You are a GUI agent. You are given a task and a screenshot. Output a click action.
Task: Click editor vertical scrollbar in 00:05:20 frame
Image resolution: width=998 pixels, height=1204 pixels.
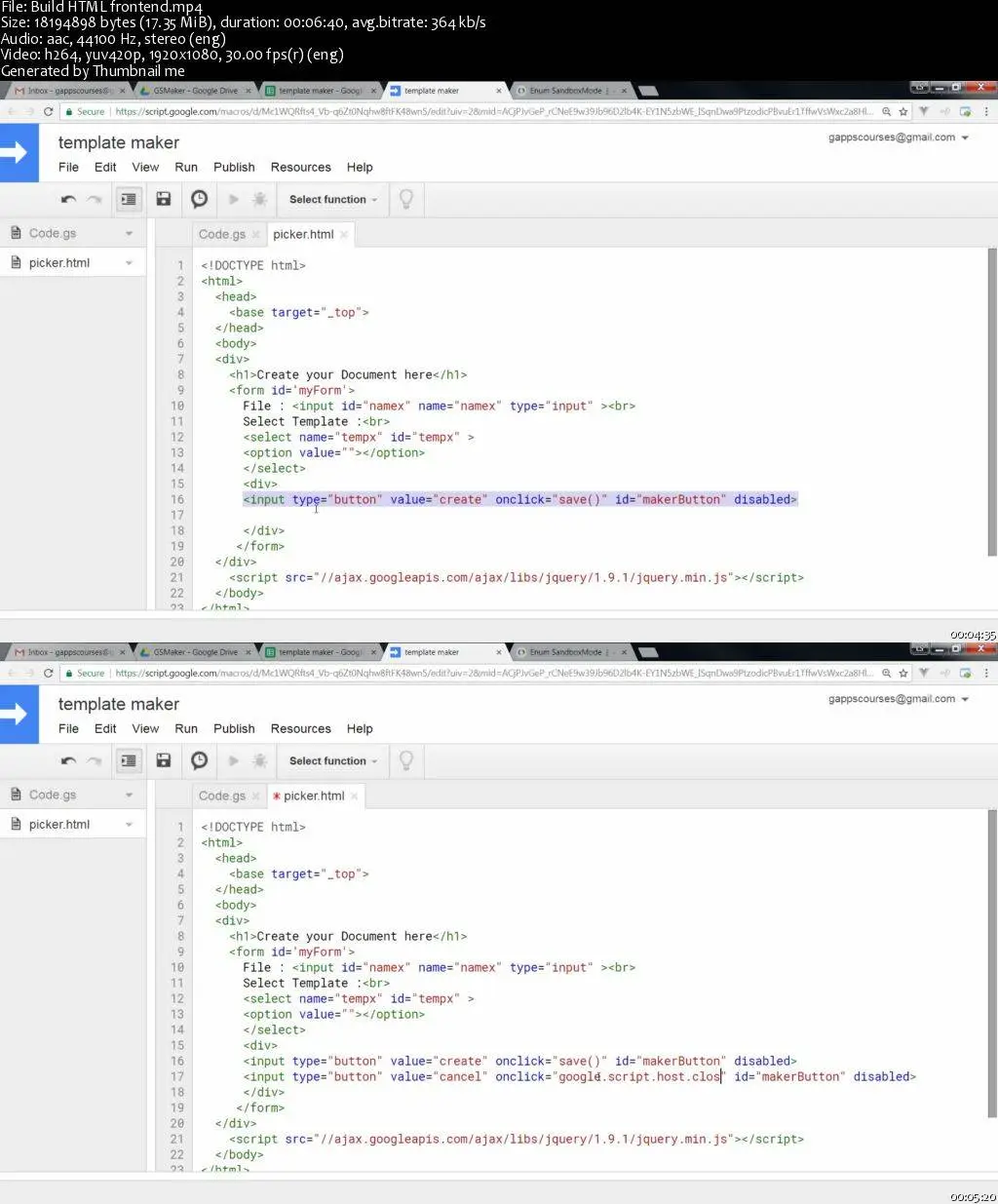coord(992,963)
